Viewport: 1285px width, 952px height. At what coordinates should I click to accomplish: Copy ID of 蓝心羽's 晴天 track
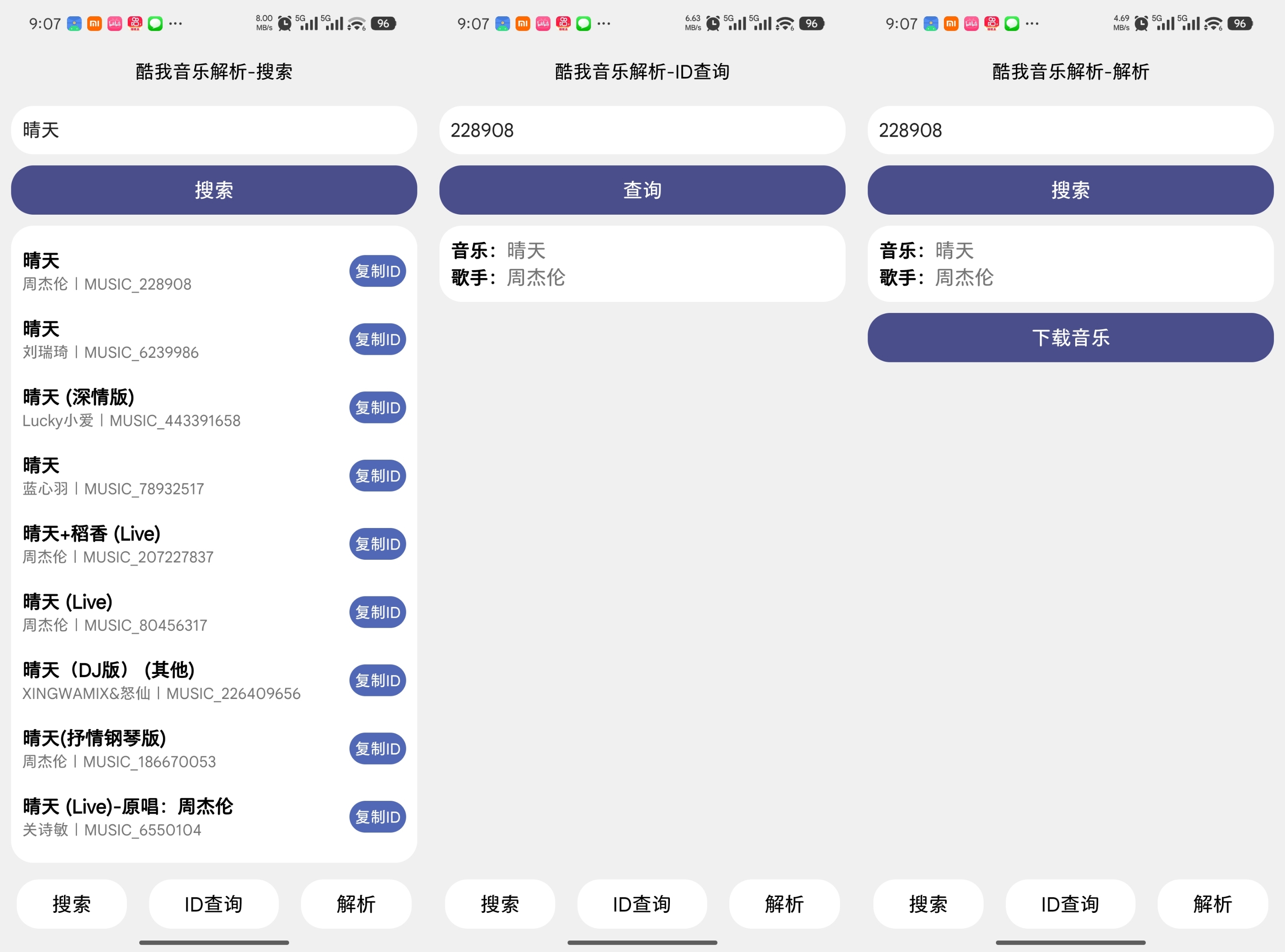377,476
